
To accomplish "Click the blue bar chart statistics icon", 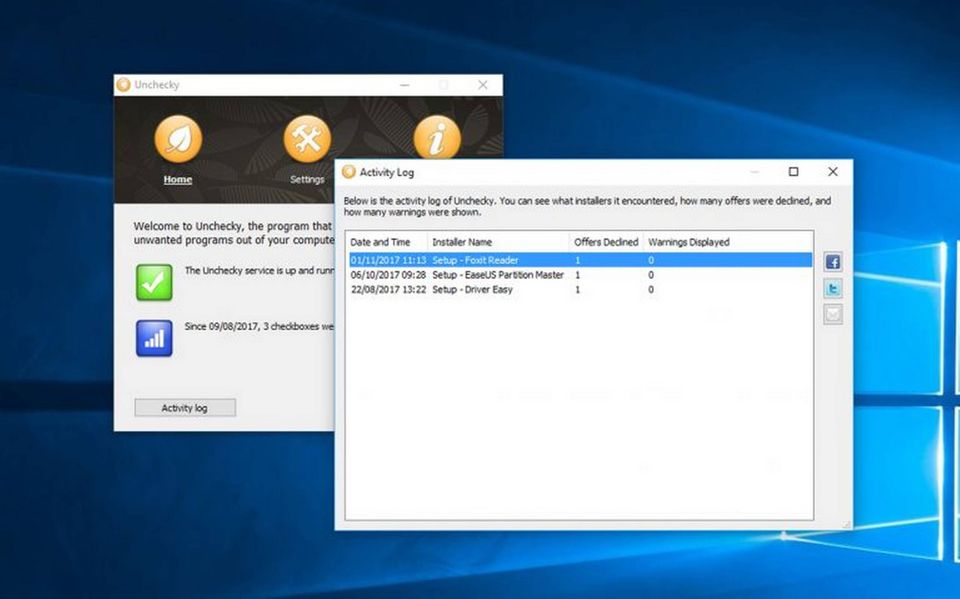I will point(154,338).
